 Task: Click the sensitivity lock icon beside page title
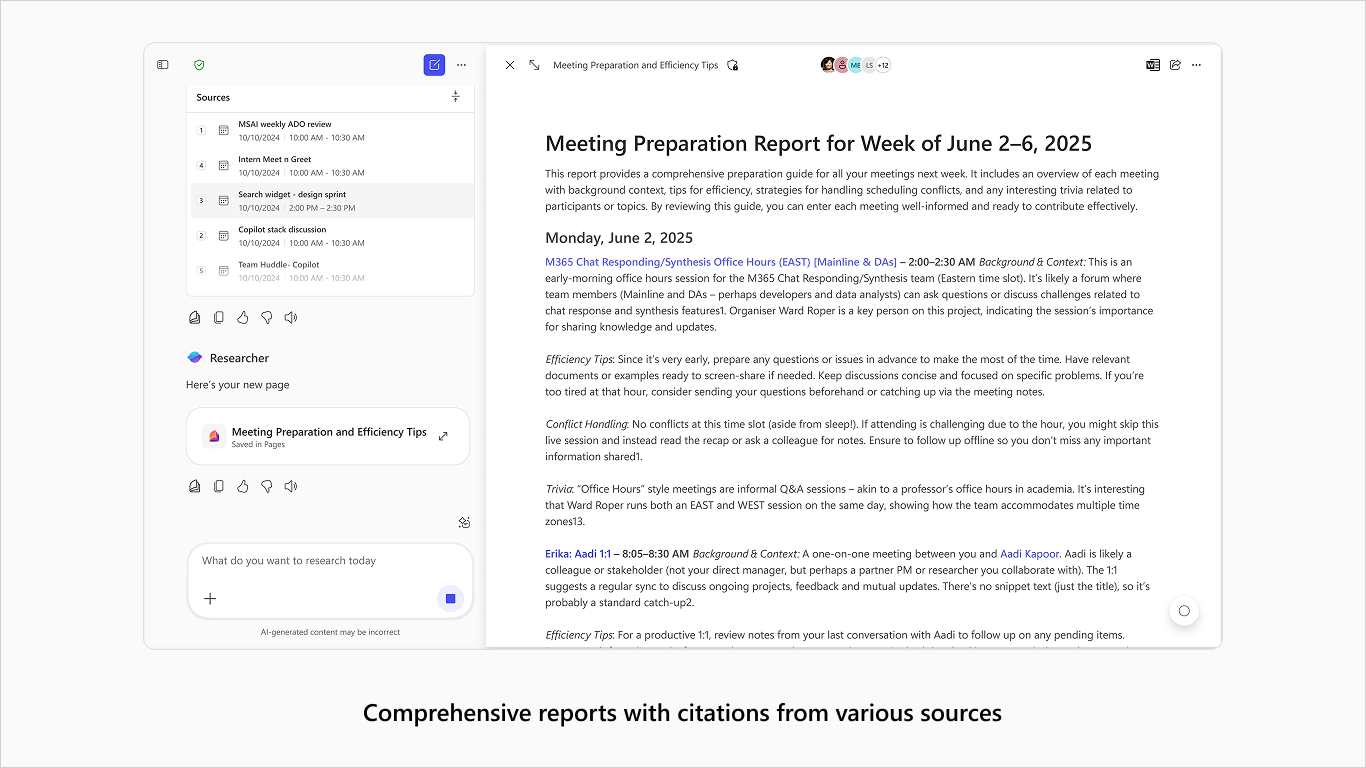pyautogui.click(x=733, y=65)
